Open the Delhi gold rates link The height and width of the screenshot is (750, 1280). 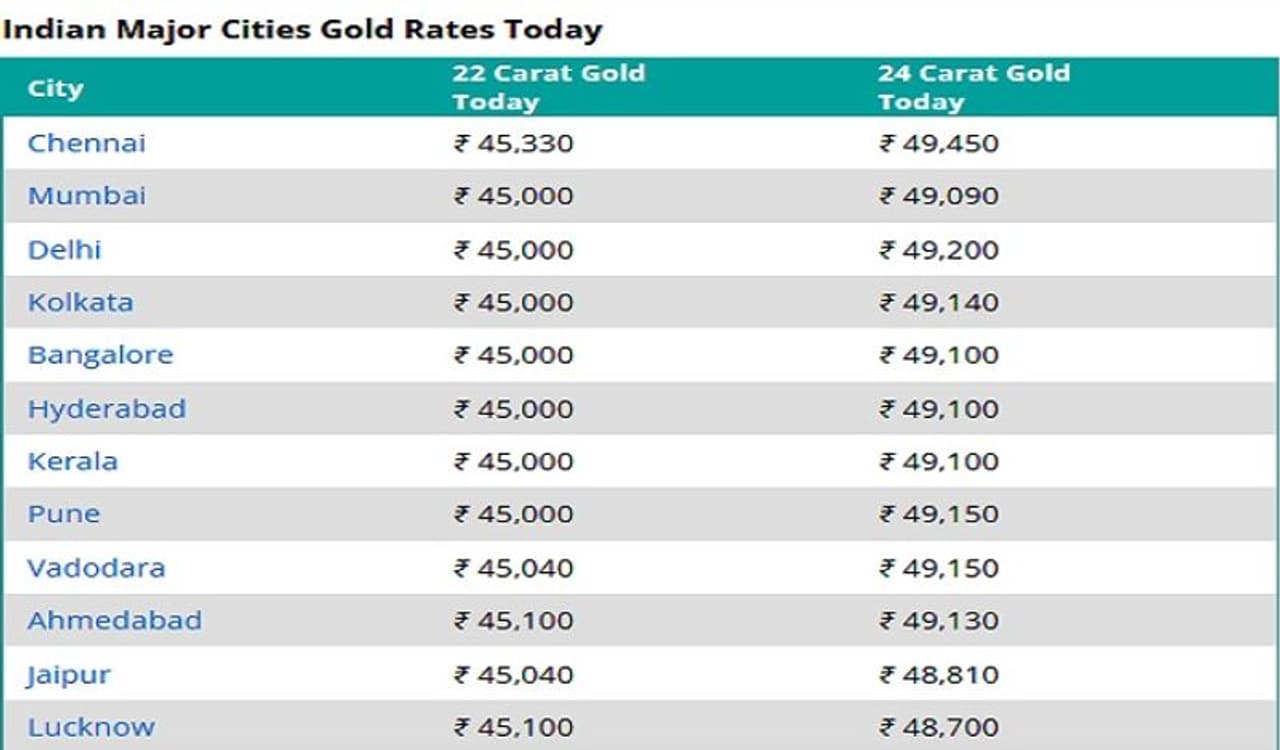coord(64,249)
